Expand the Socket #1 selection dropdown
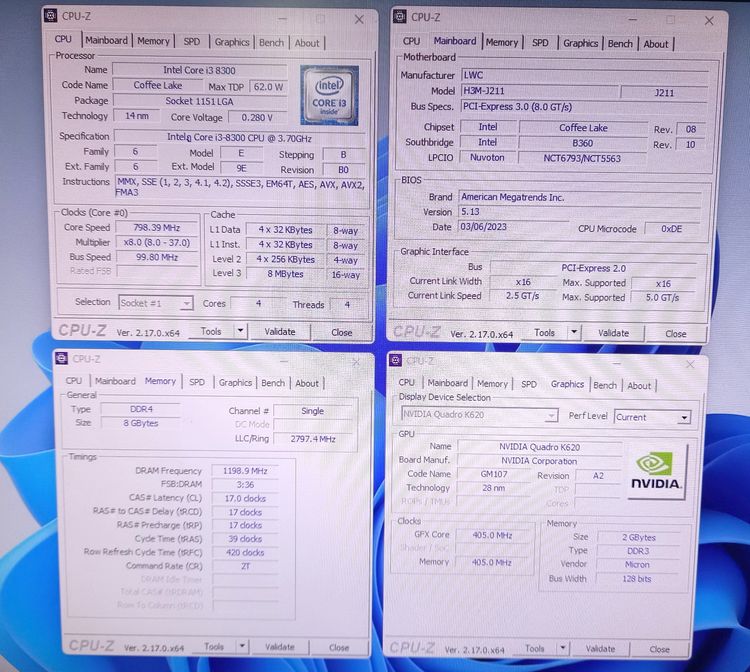750x672 pixels. pos(187,303)
